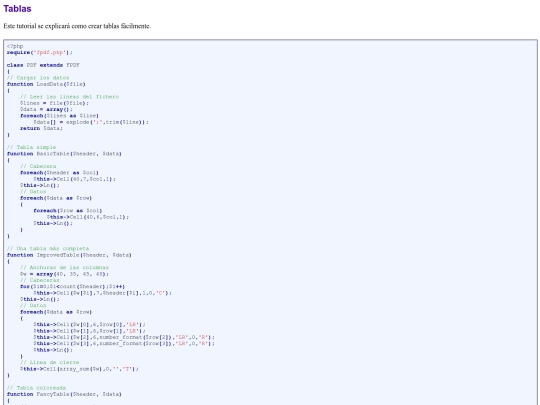Click the line 'foreach($lines as $line)'
This screenshot has height=405, width=540.
point(59,116)
